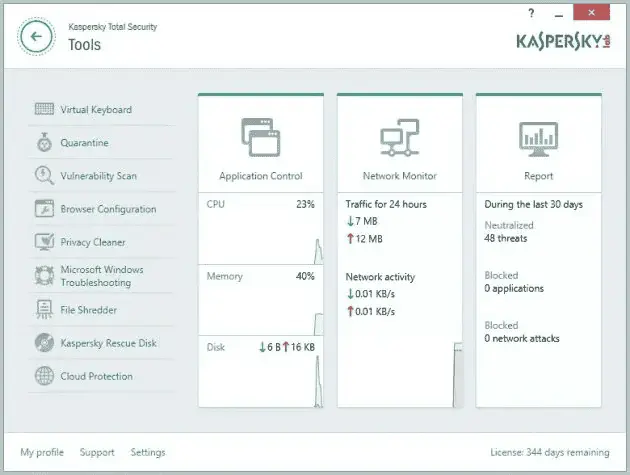Click 'Traffic for 24 hours' heading
Screen dimensions: 630x475
(x=386, y=204)
